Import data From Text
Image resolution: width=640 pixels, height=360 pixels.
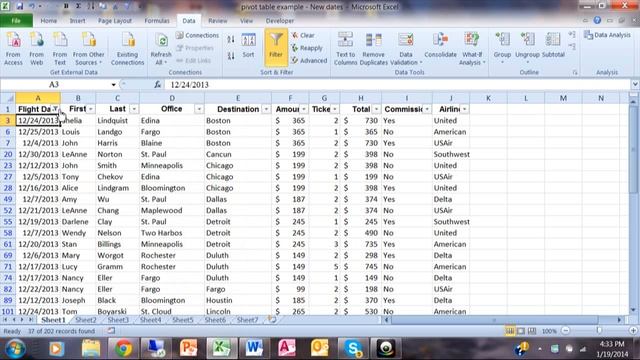click(60, 49)
